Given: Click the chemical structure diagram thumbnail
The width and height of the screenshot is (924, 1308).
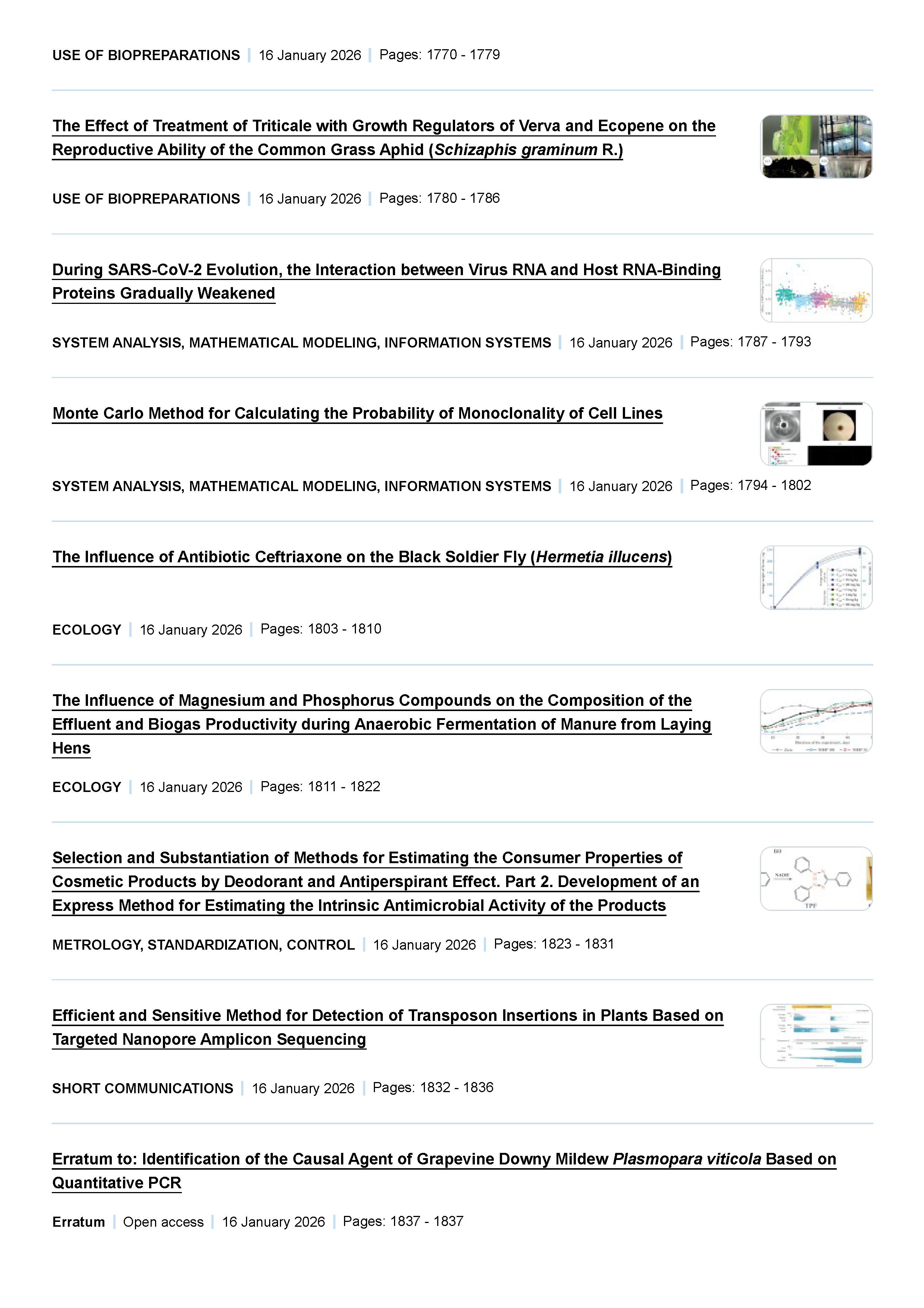Looking at the screenshot, I should 816,878.
